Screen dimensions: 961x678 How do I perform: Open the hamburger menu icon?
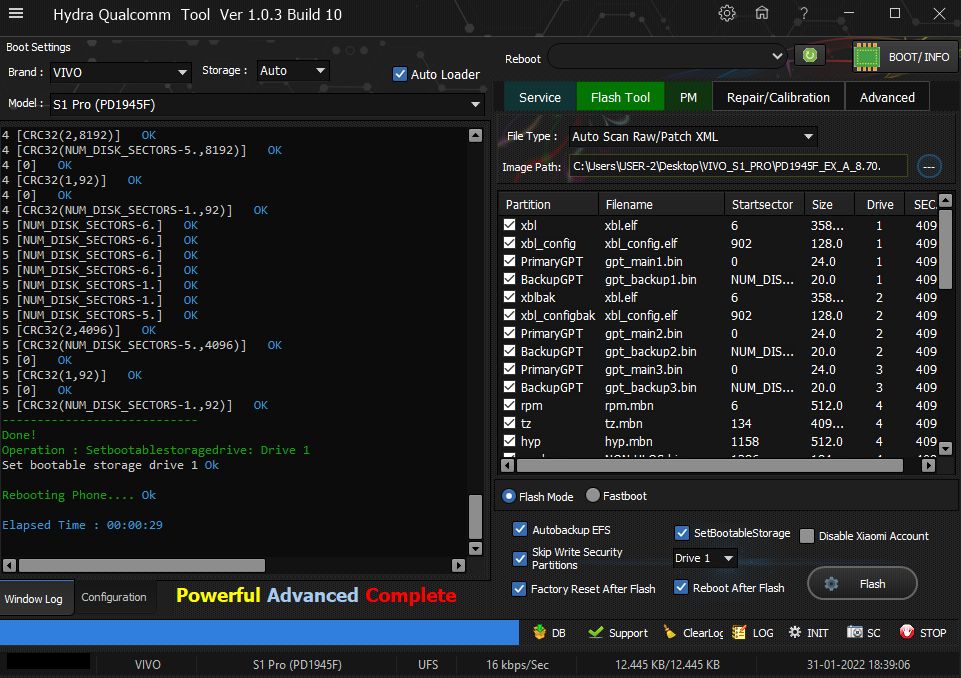[16, 13]
